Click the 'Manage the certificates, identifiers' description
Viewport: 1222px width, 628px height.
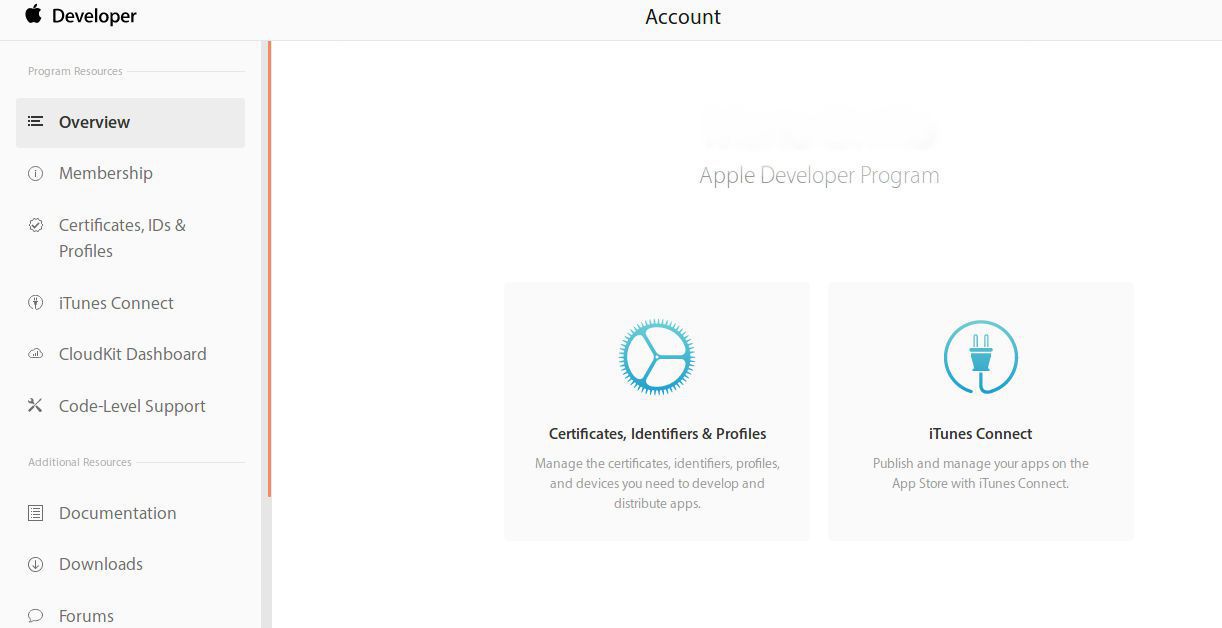(x=657, y=483)
